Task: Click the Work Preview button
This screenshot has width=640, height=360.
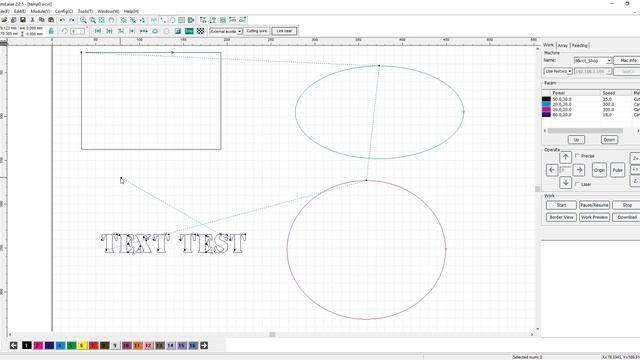Action: 594,218
